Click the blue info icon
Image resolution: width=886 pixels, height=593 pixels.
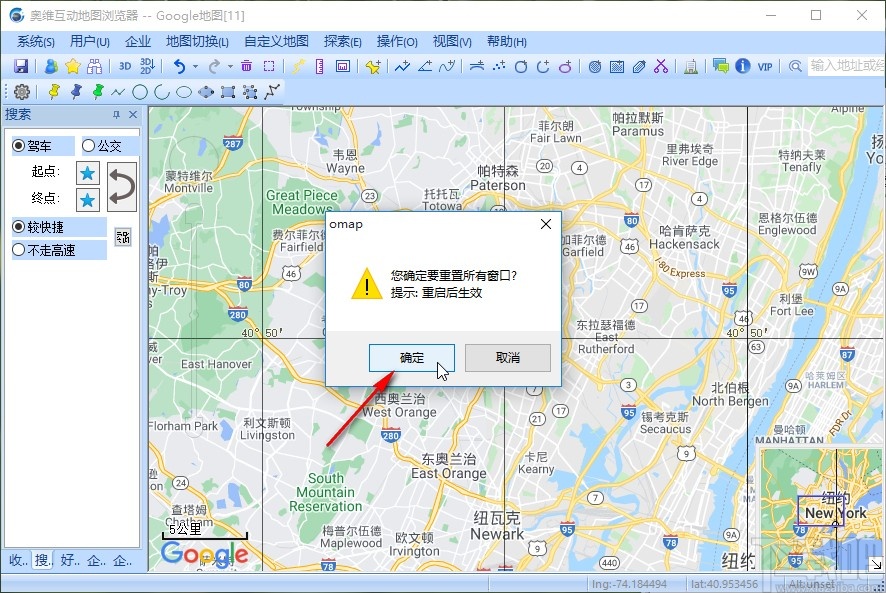point(742,66)
